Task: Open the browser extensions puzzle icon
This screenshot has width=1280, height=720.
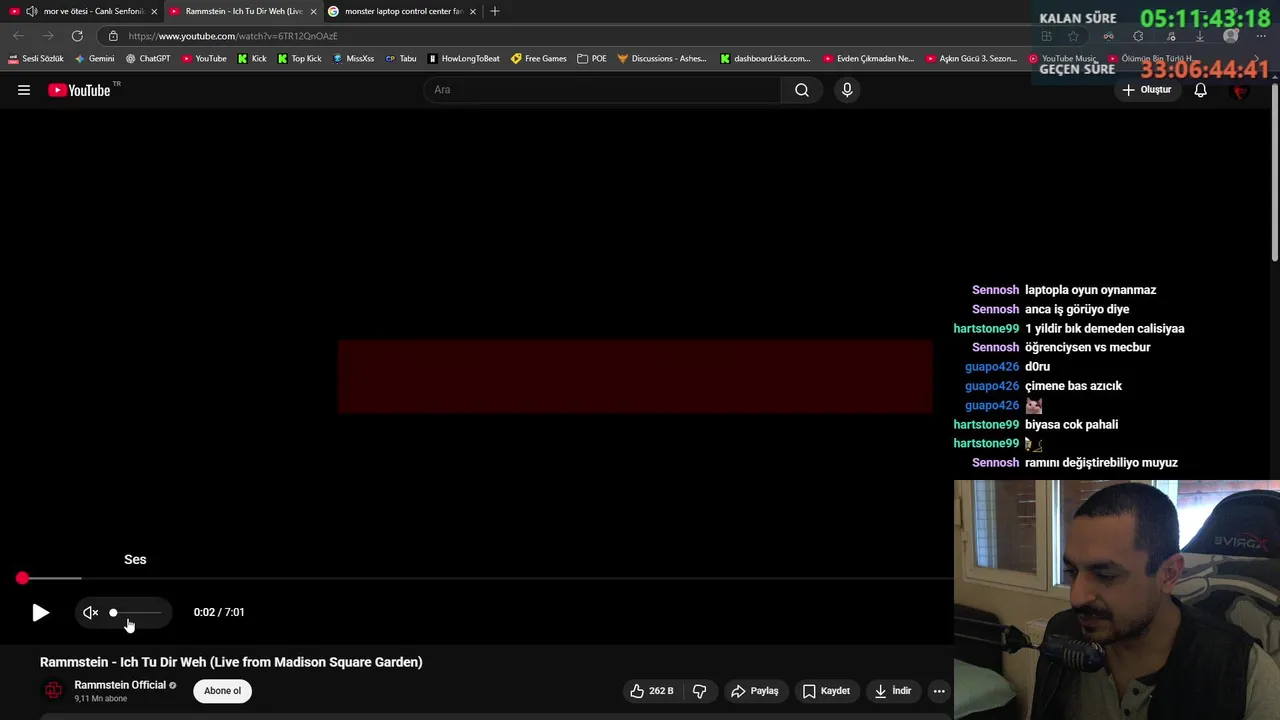Action: point(1138,36)
